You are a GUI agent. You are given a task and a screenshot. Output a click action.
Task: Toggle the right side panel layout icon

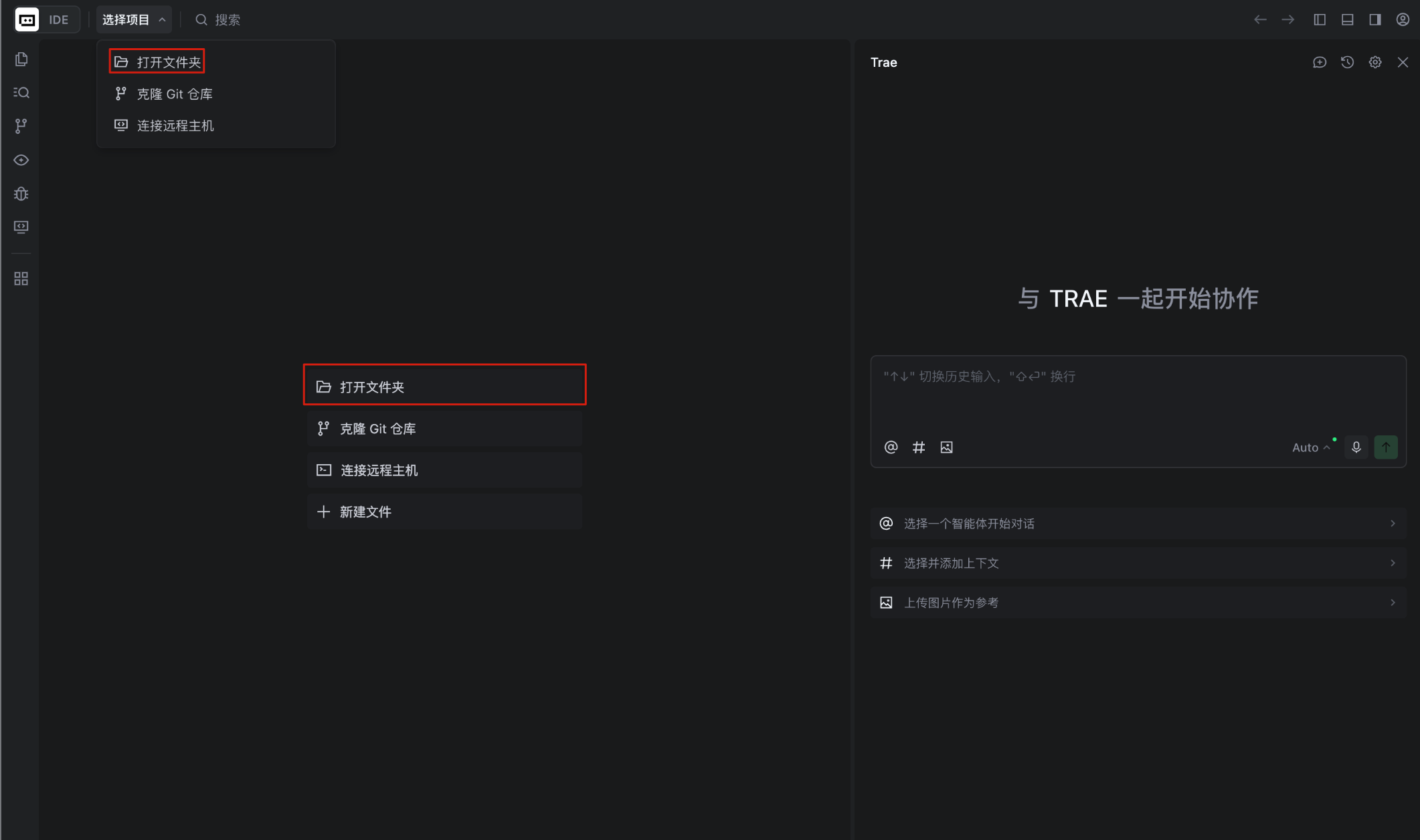click(1375, 19)
